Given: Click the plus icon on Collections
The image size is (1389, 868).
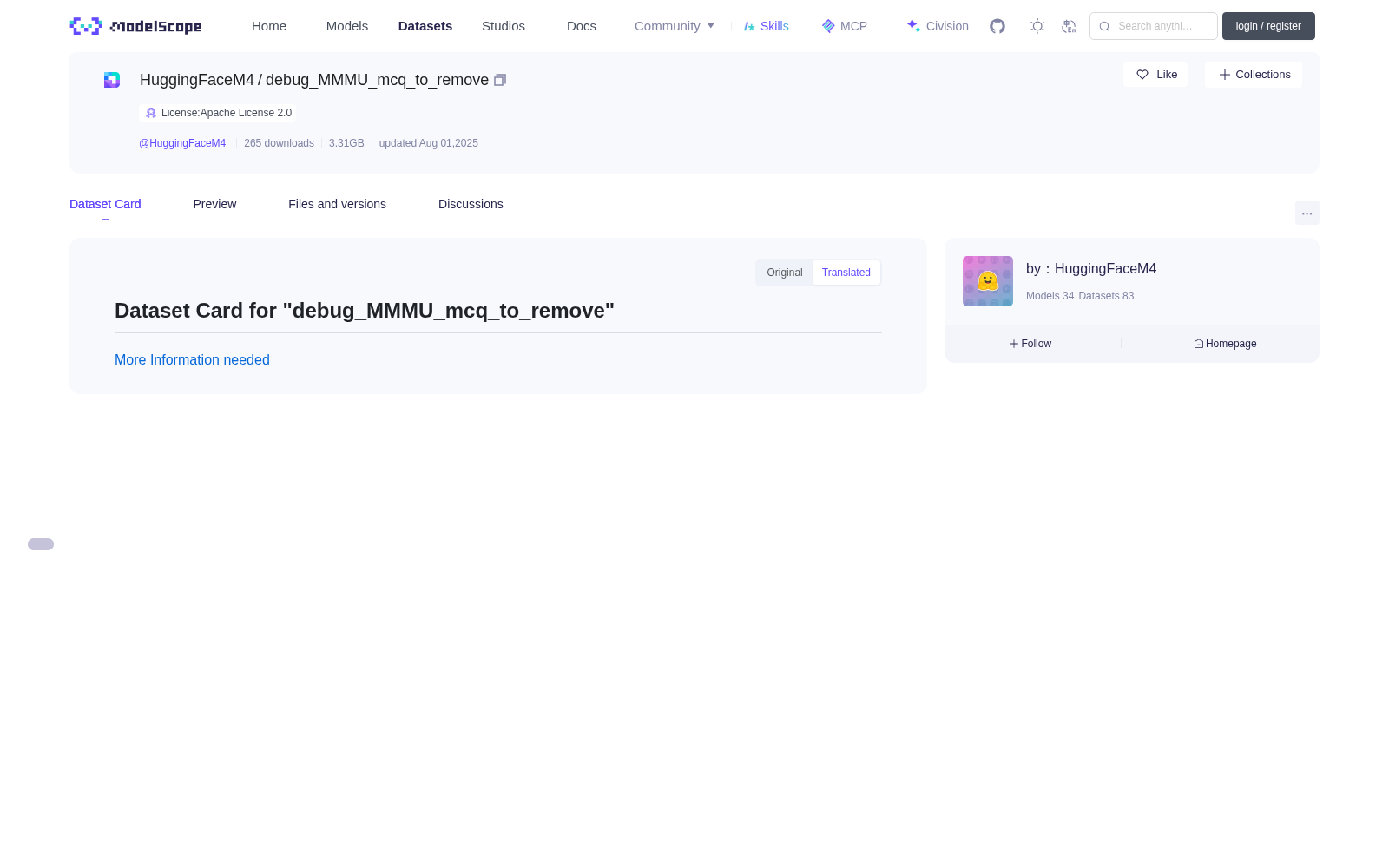Looking at the screenshot, I should pyautogui.click(x=1225, y=75).
